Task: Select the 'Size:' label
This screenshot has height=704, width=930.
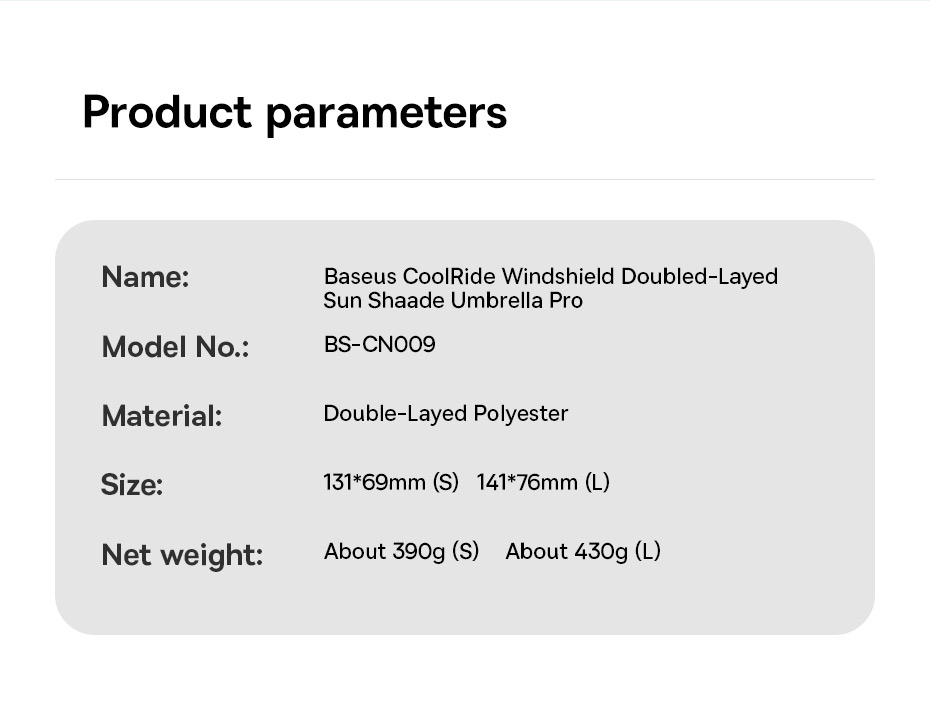Action: [x=131, y=485]
